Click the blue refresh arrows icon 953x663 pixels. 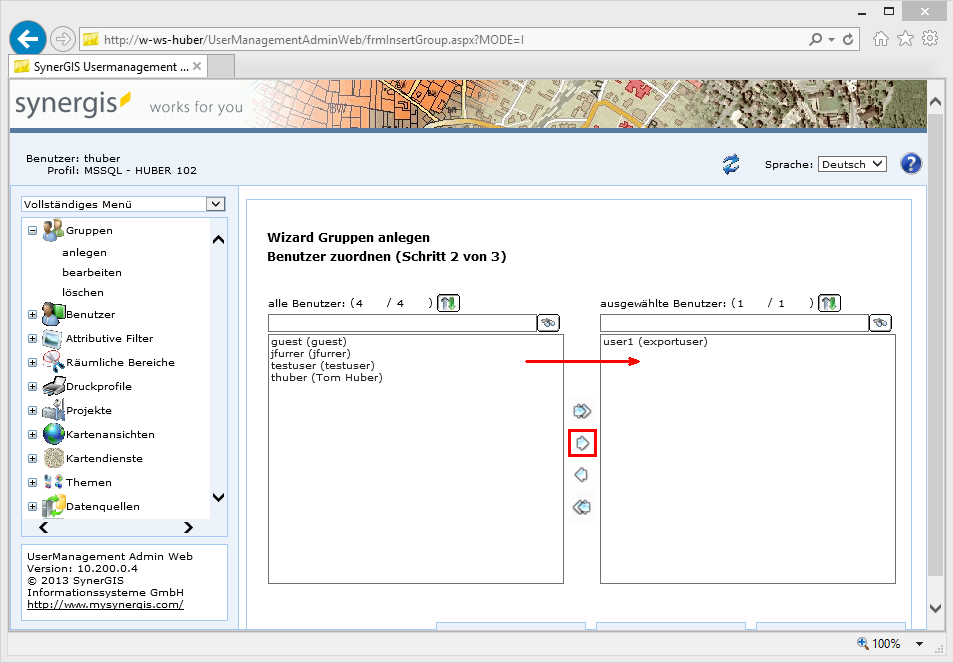731,164
